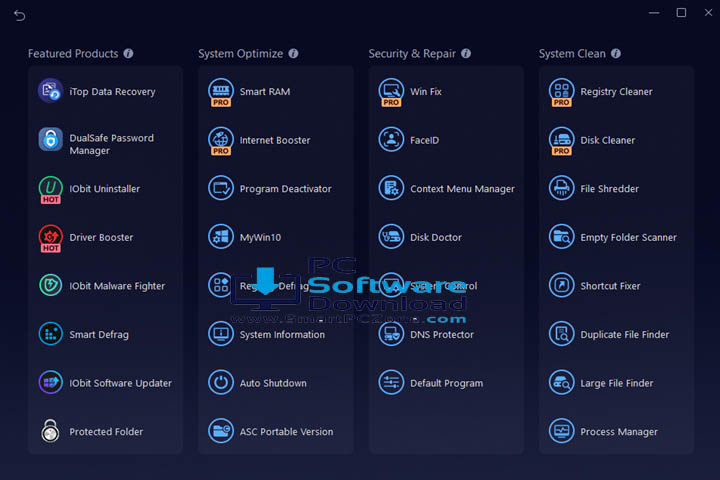The image size is (720, 480).
Task: Select 'DualSafe Password Manager' text
Action: click(112, 144)
